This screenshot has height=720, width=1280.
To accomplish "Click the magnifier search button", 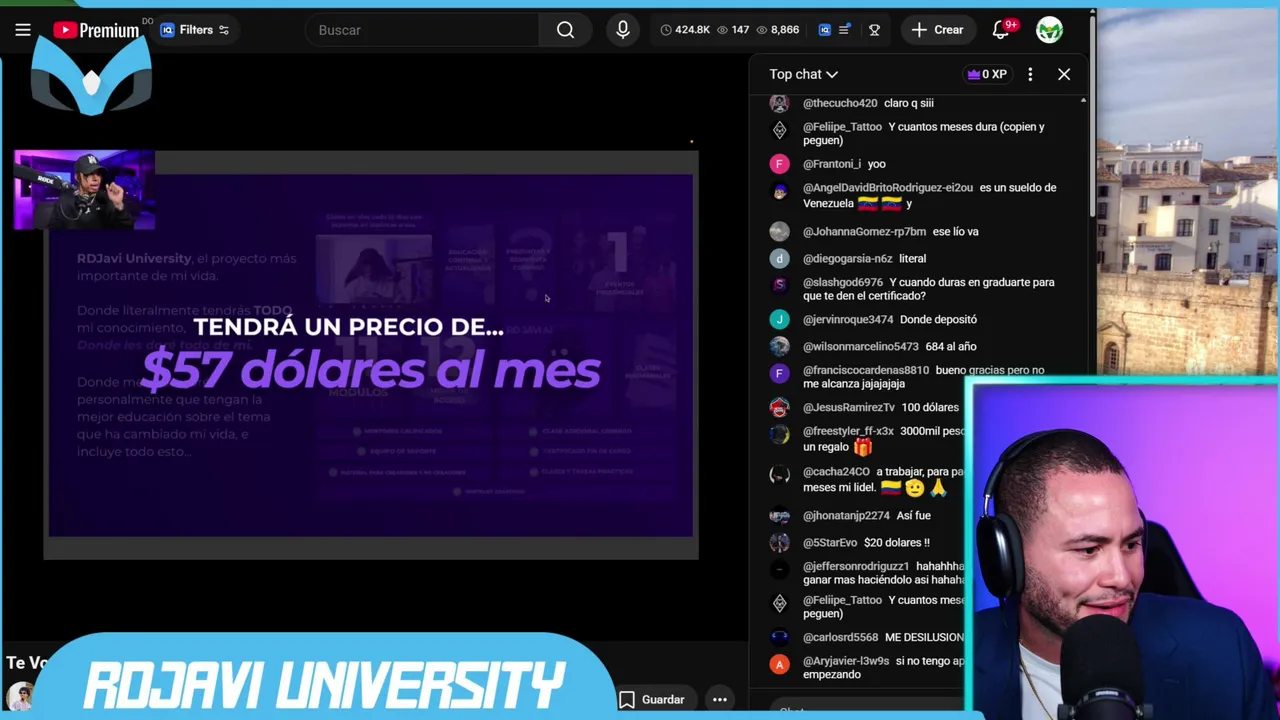I will (565, 30).
